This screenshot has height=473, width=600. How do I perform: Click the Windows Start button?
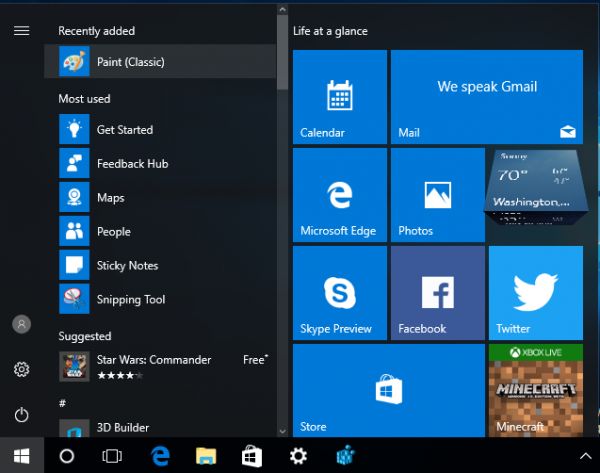click(x=22, y=456)
